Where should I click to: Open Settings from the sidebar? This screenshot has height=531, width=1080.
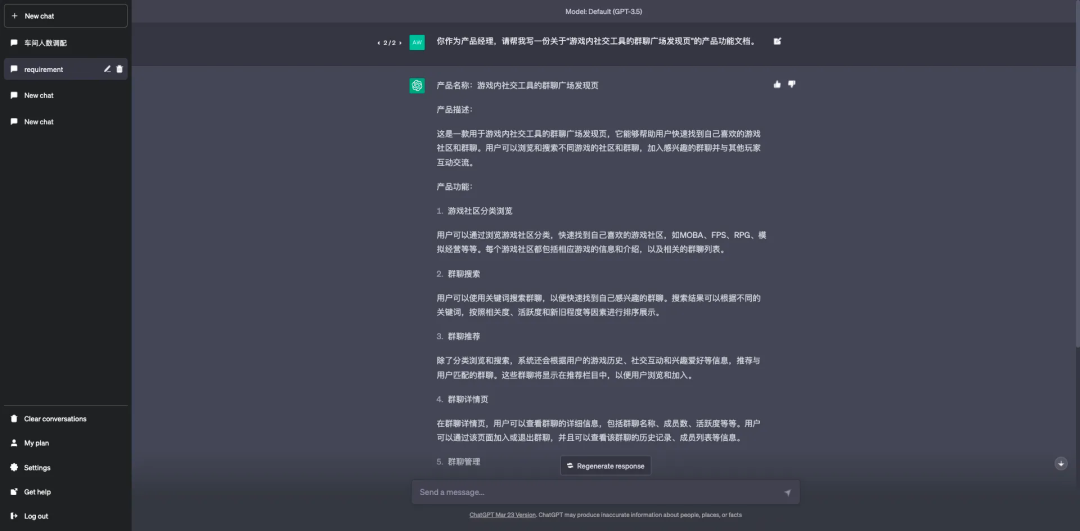37,468
